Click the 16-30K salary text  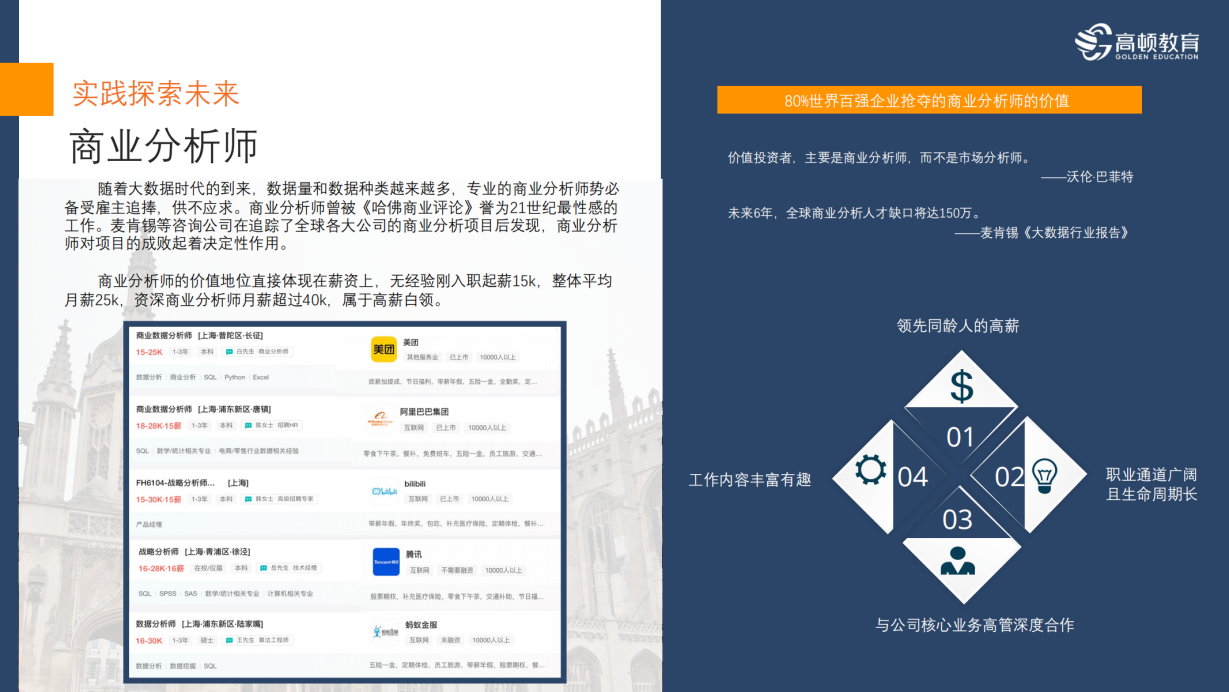(149, 640)
